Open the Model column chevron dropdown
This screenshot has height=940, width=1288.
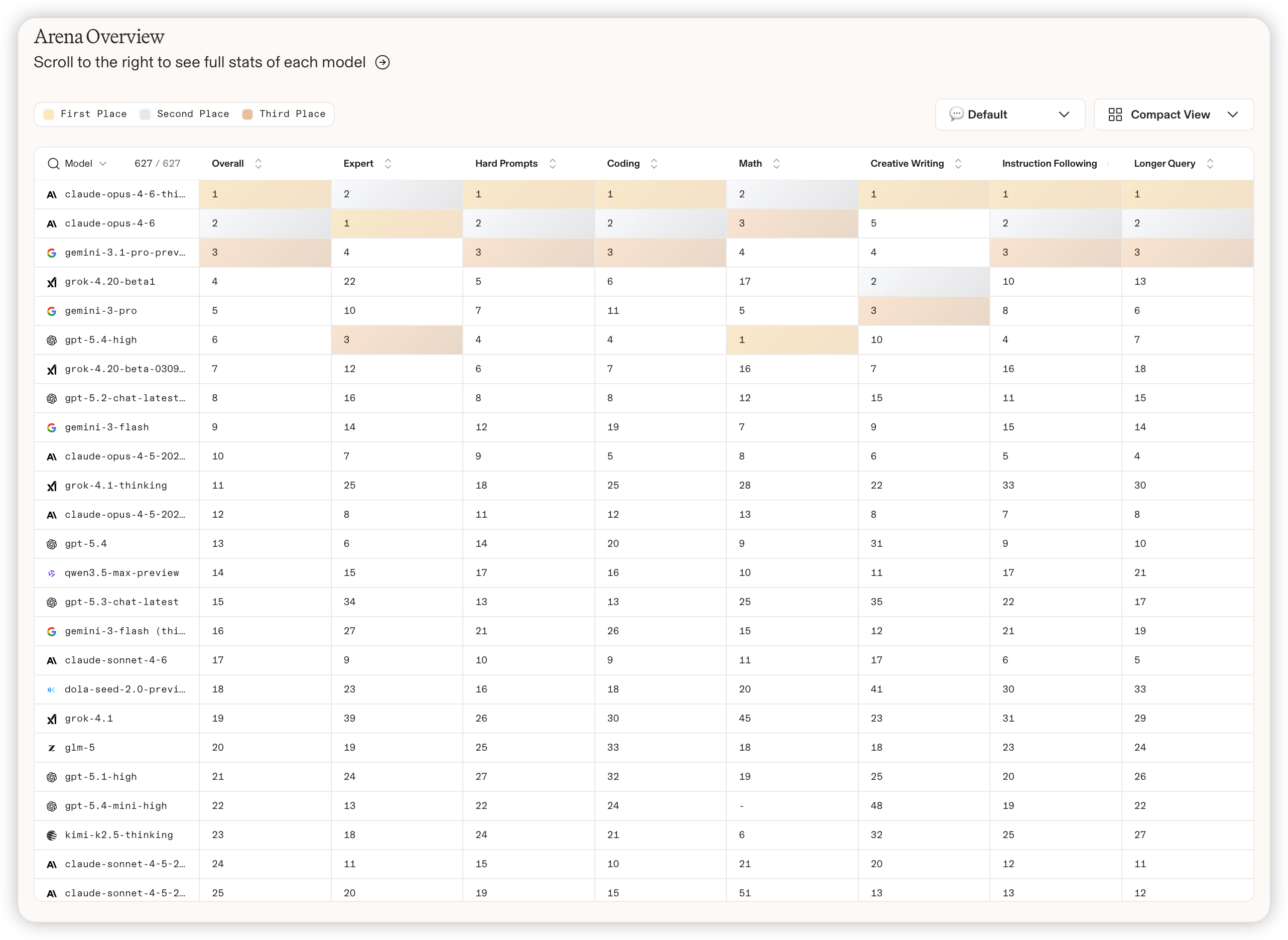[103, 164]
